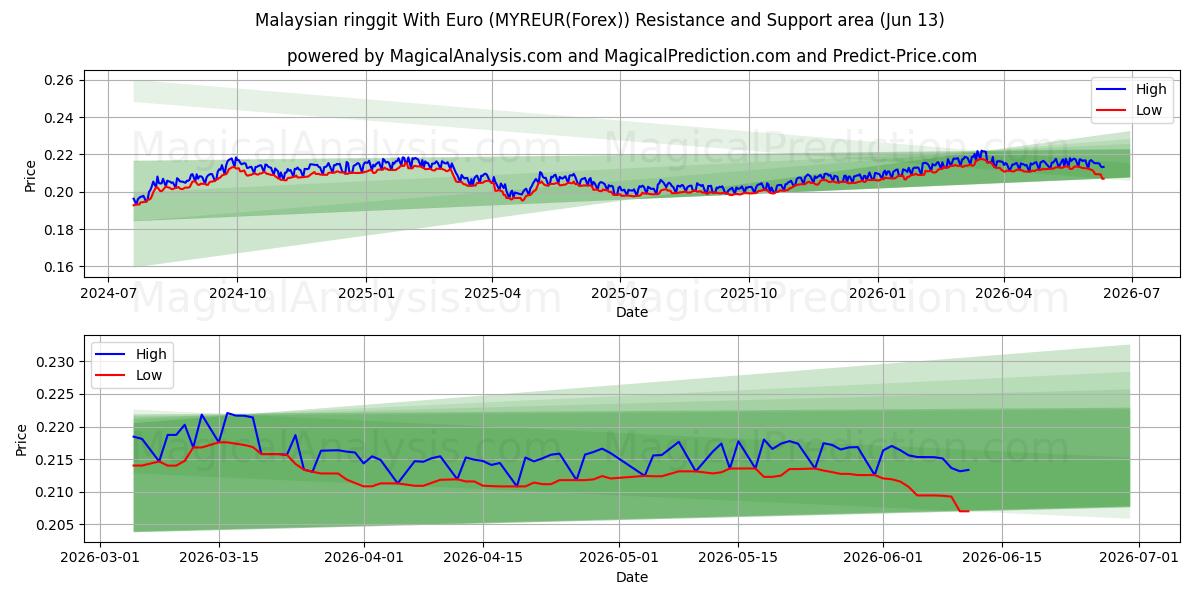
Task: Click the 2026-03-01 date tick
Action: tap(100, 559)
